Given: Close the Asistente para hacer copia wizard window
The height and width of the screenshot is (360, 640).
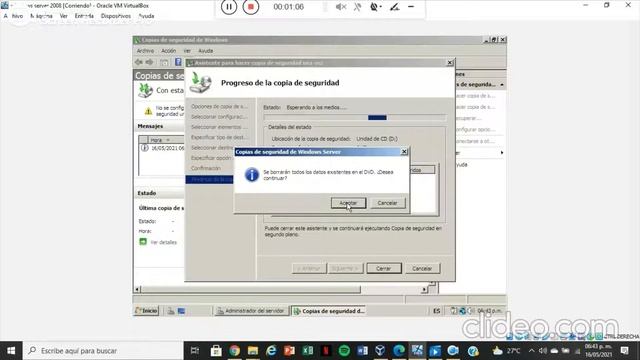Looking at the screenshot, I should pos(450,62).
